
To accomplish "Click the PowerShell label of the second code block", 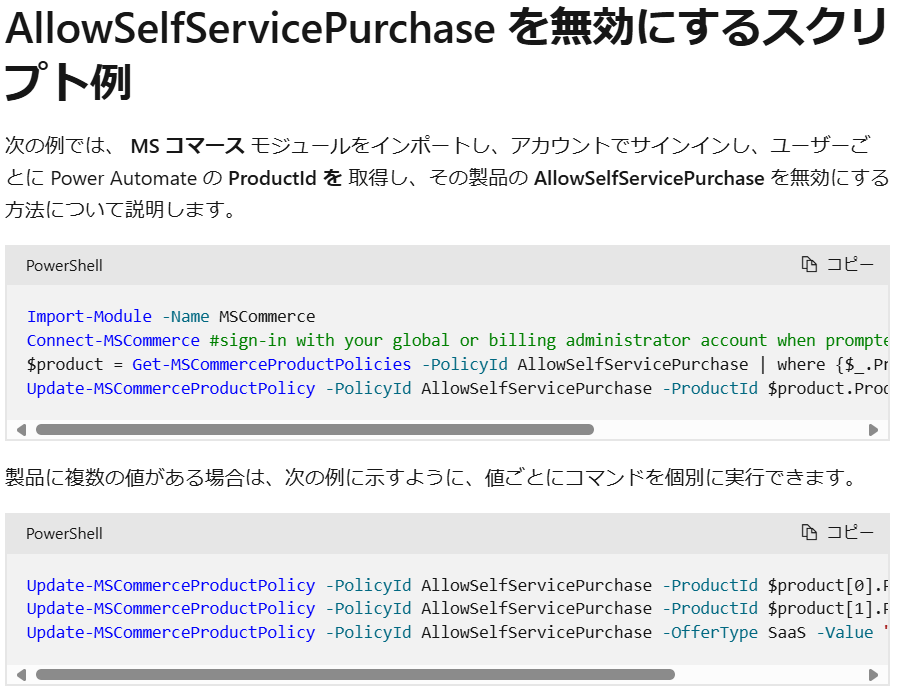I will pos(64,534).
